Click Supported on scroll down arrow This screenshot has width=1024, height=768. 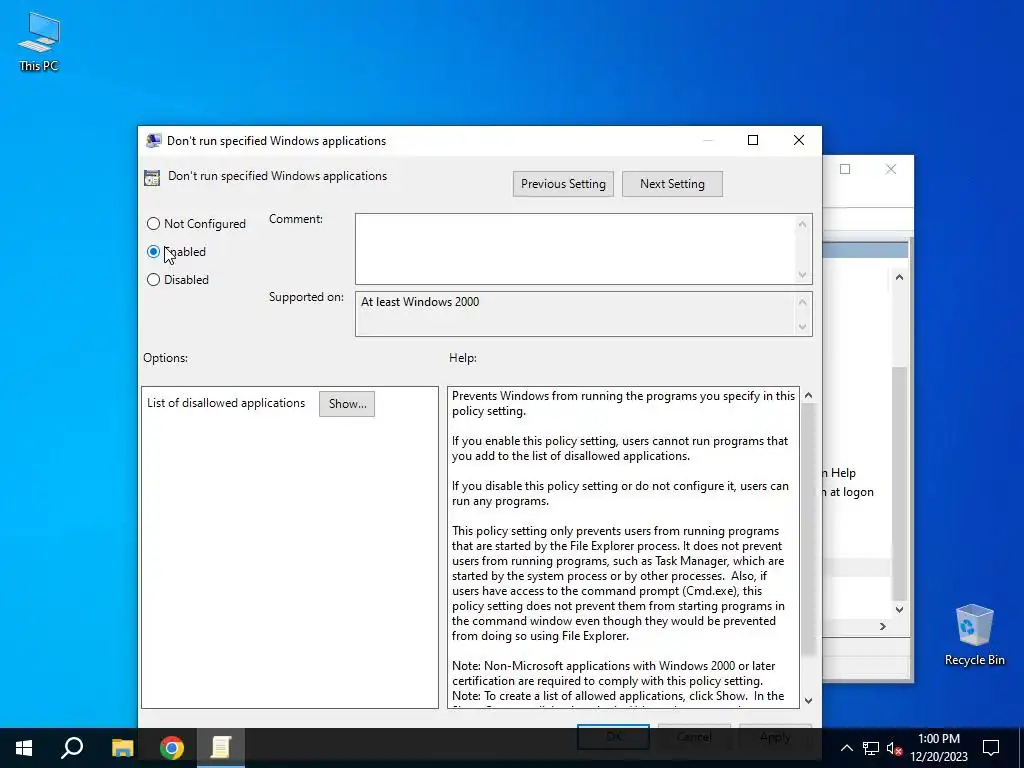[803, 327]
